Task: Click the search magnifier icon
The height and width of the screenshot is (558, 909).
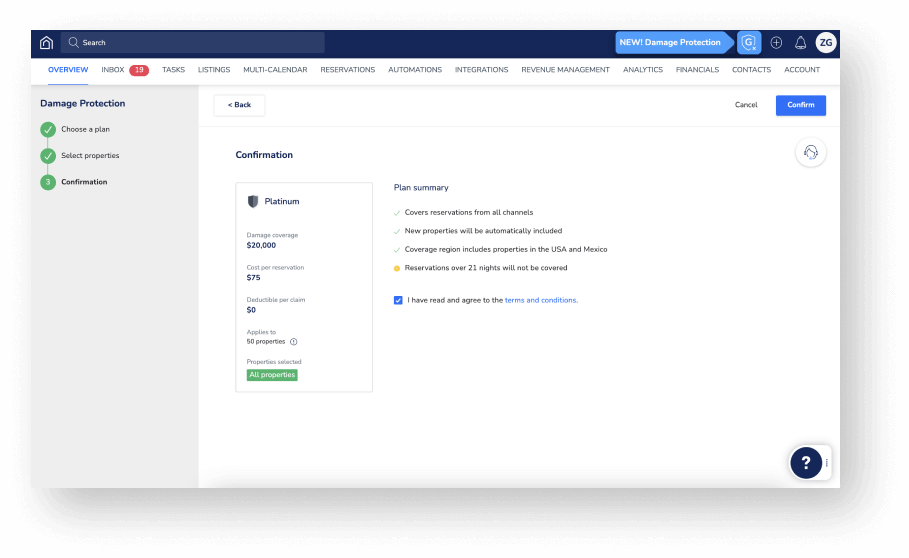Action: tap(73, 42)
